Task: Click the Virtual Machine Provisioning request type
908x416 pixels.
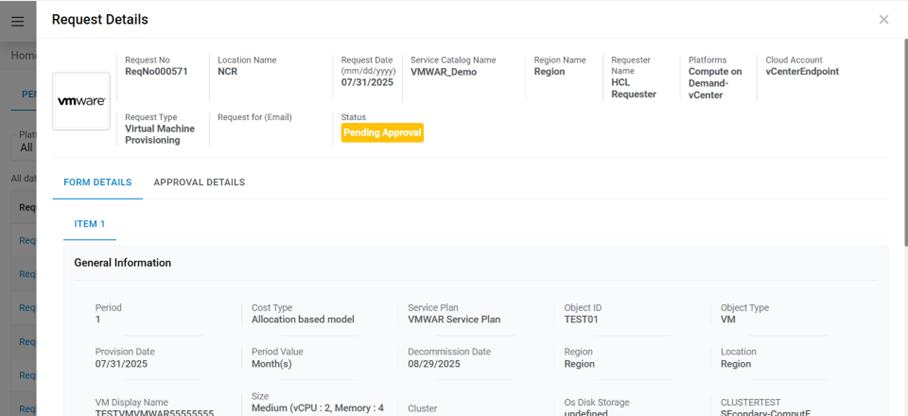Action: point(160,135)
